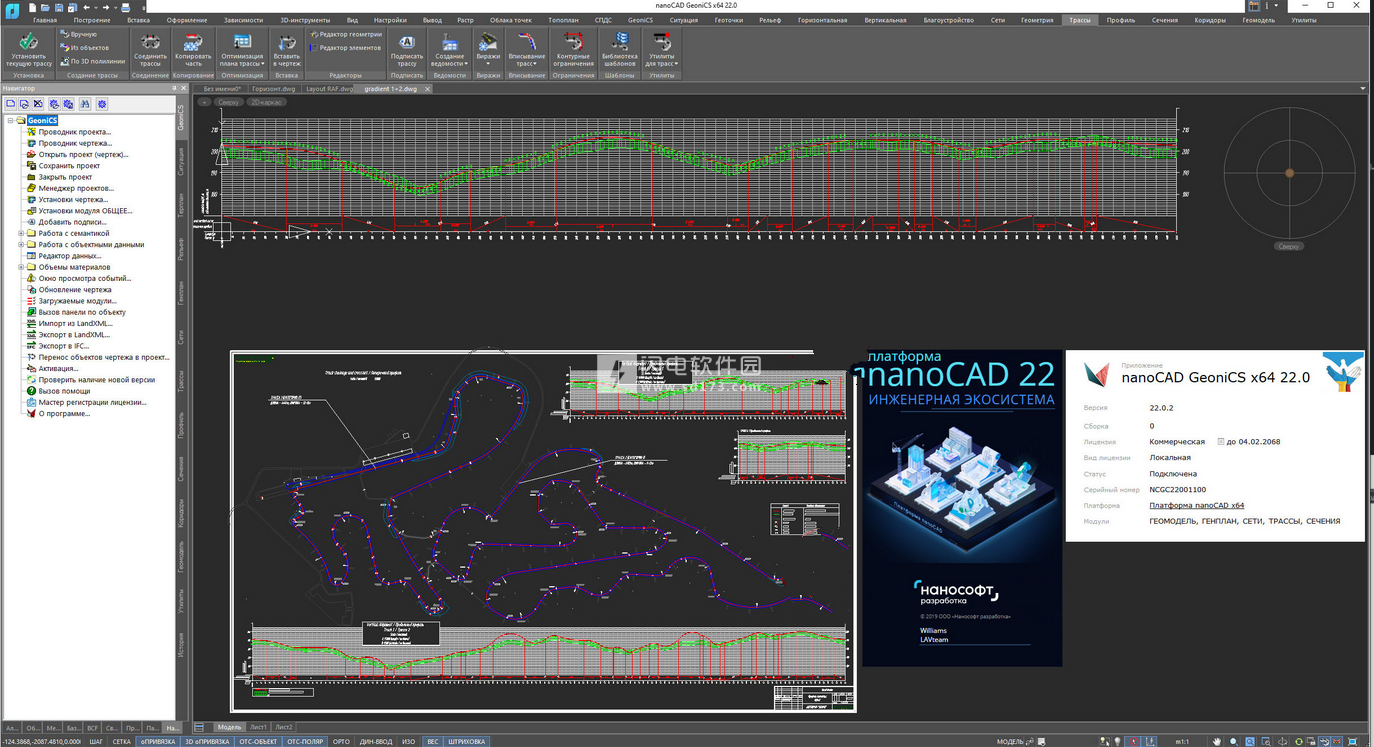Click the Save icon in quick access toolbar
This screenshot has width=1374, height=747.
pos(59,7)
